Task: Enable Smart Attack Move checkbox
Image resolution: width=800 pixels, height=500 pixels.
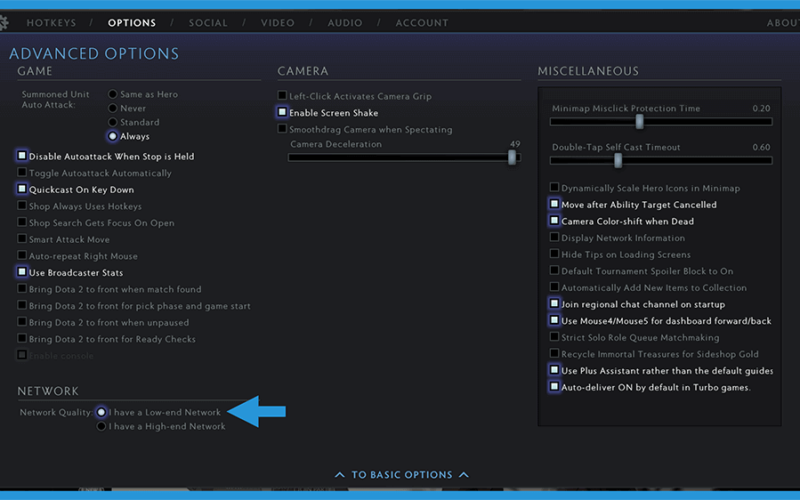Action: (22, 239)
